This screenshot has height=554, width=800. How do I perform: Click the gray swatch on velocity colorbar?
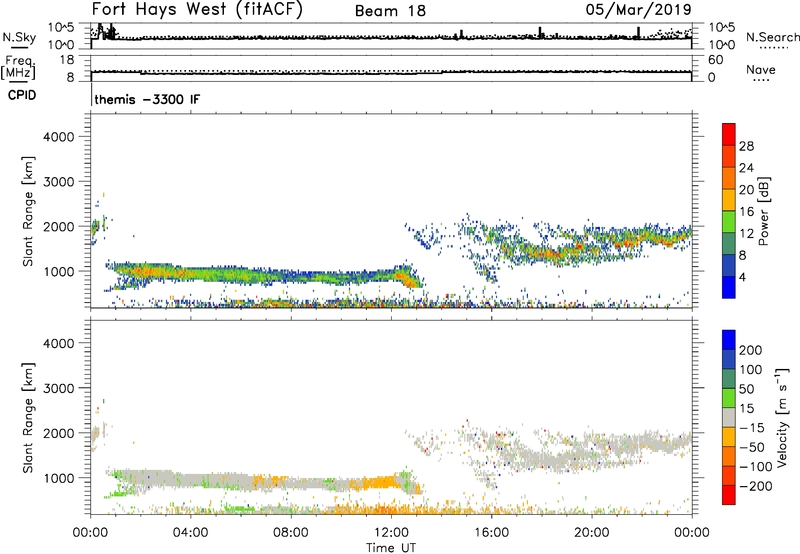tap(729, 418)
